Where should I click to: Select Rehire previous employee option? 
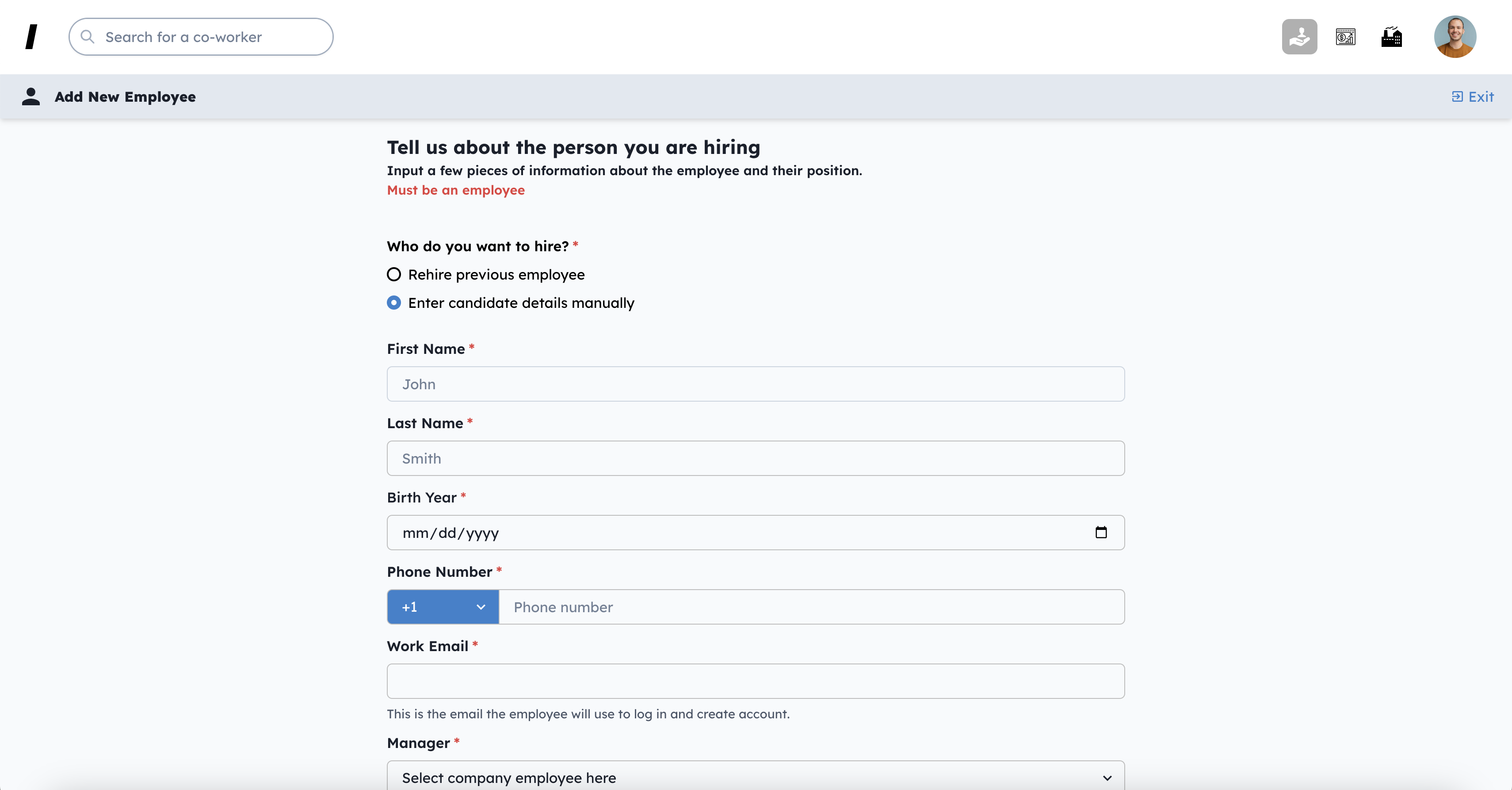click(394, 274)
